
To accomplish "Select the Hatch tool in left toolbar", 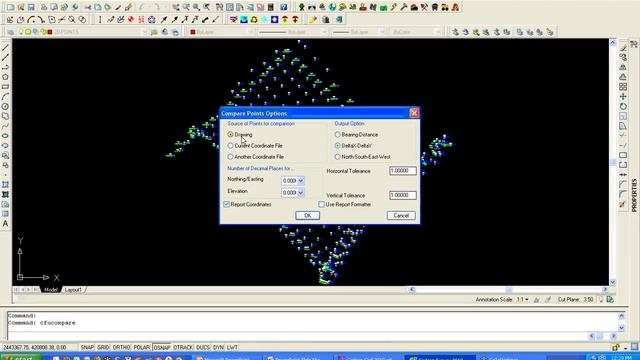I will [5, 184].
